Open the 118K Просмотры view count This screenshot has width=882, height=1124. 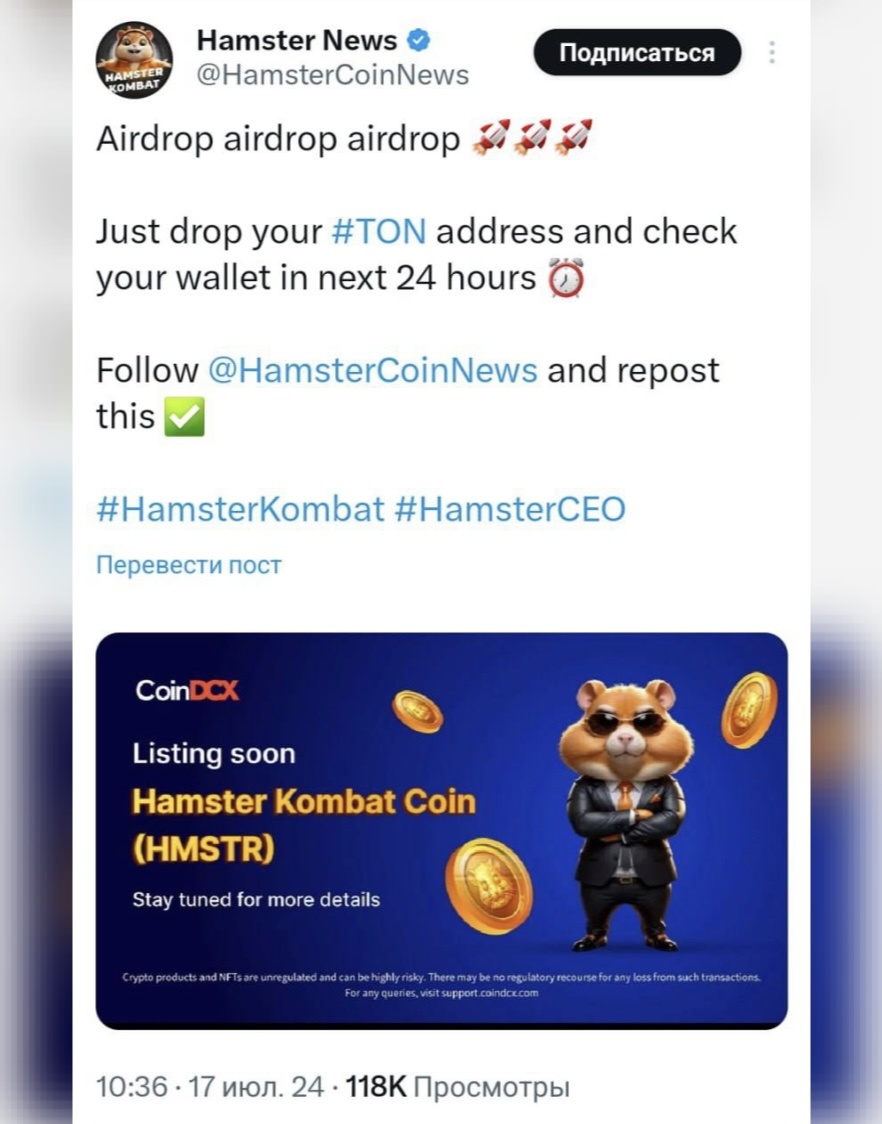coord(457,1087)
